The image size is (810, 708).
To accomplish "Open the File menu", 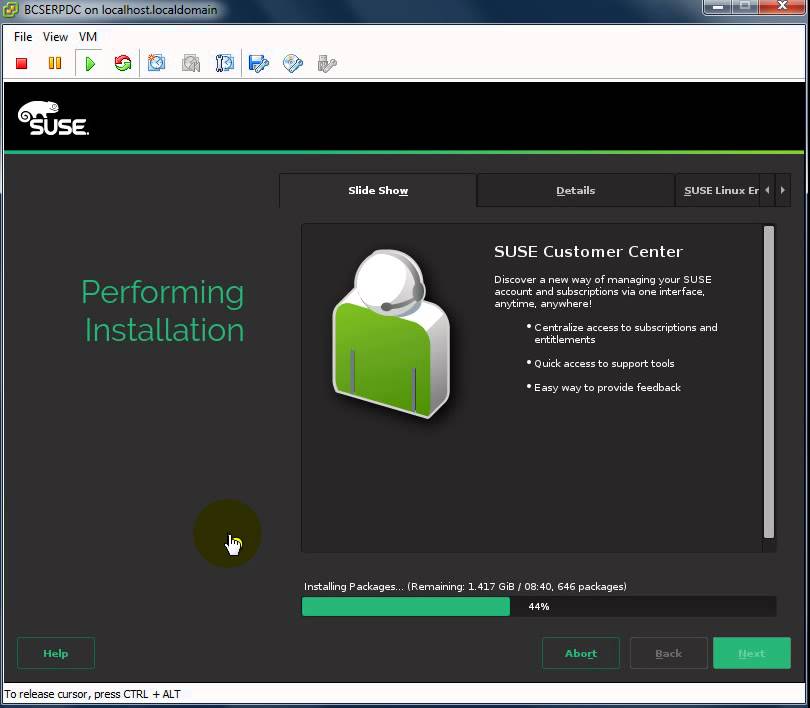I will [x=23, y=37].
